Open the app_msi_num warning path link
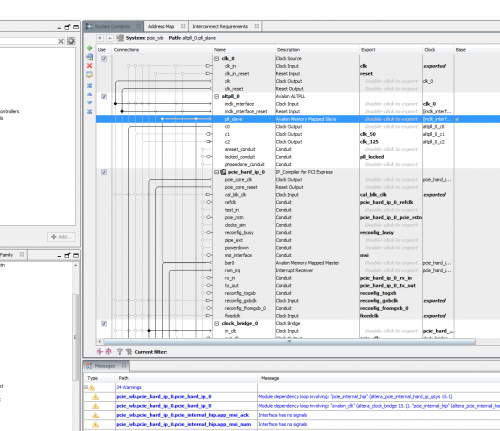500x431 pixels. 184,424
